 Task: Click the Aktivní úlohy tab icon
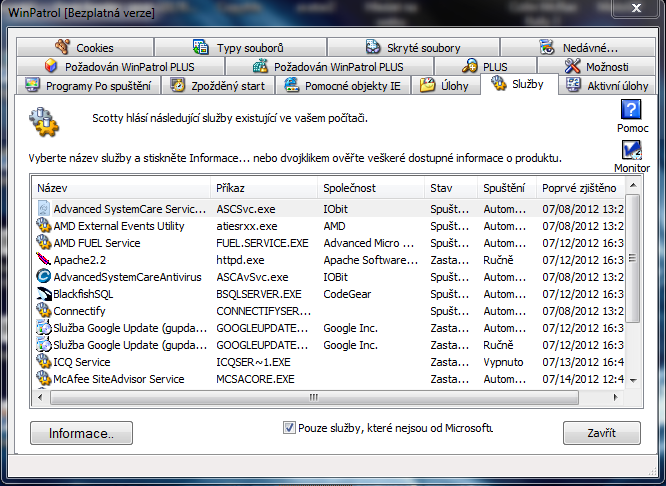coord(573,85)
